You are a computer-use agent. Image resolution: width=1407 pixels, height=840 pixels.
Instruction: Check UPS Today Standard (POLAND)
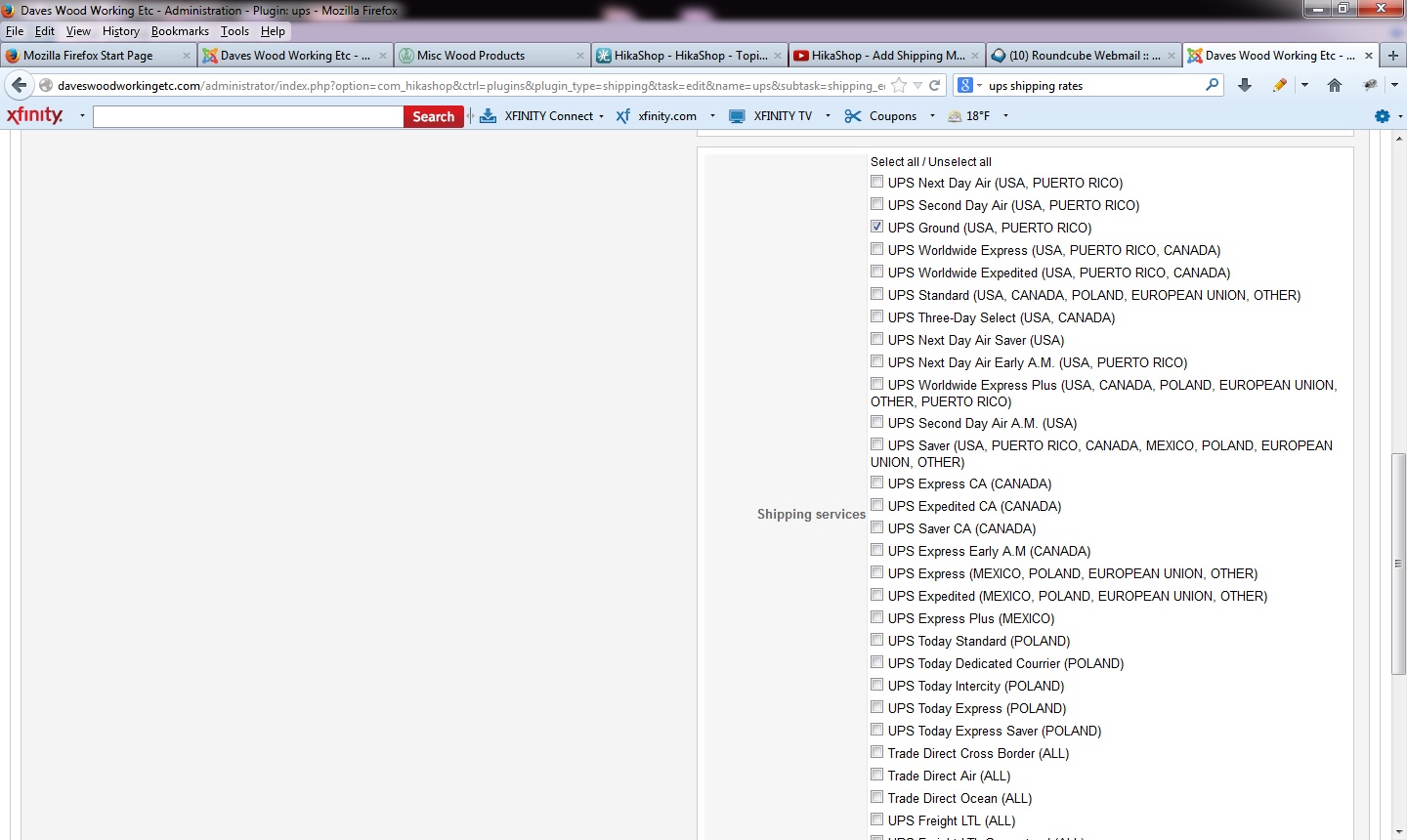click(x=877, y=640)
